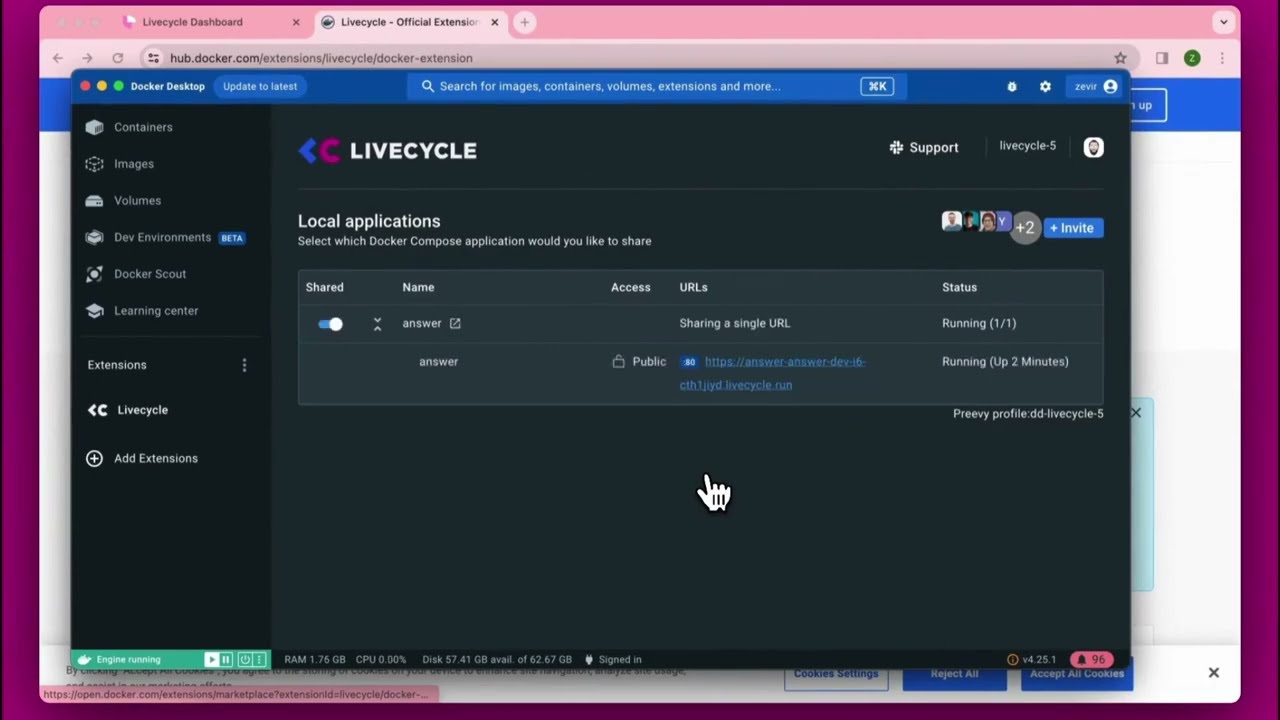Image resolution: width=1280 pixels, height=720 pixels.
Task: Select the Livecycle Official Extension tab
Action: 410,22
